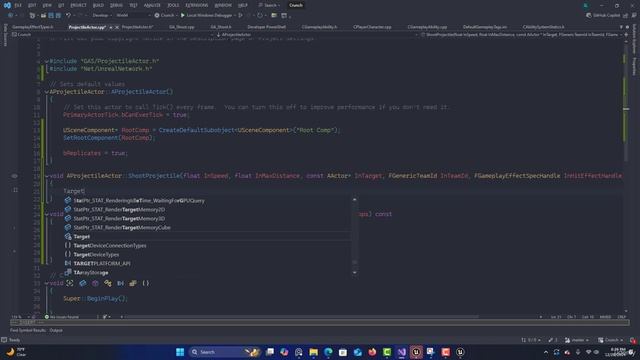Click the No issues found indicator
Viewport: 640px width, 360px height.
(62, 317)
